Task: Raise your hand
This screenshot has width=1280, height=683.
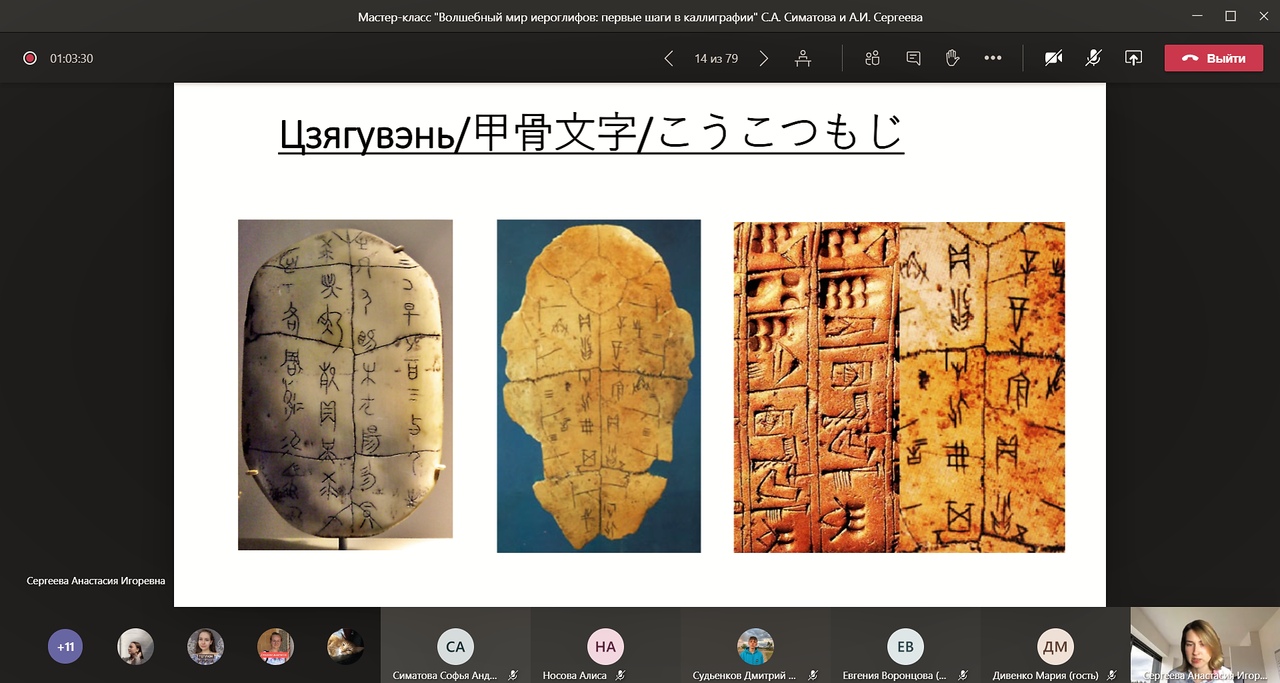Action: click(952, 59)
